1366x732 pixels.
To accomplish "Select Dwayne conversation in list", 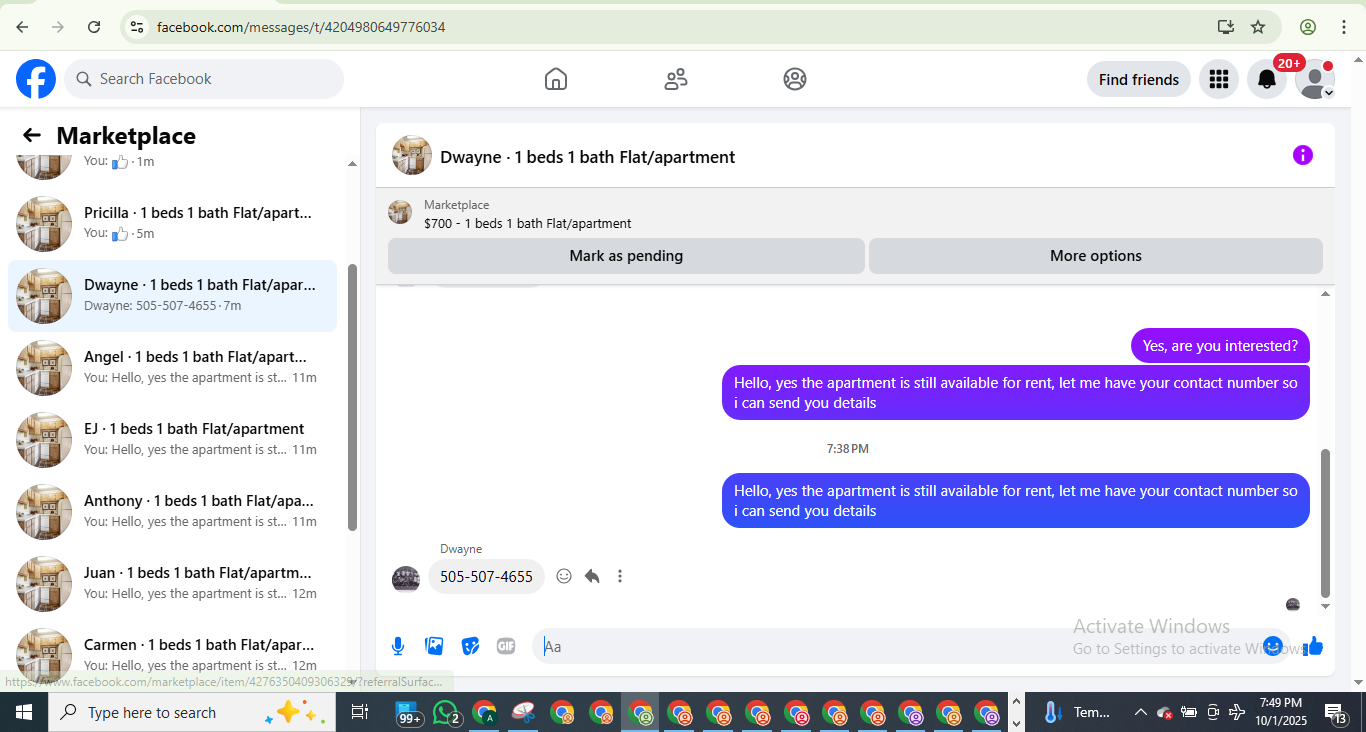I will 172,295.
